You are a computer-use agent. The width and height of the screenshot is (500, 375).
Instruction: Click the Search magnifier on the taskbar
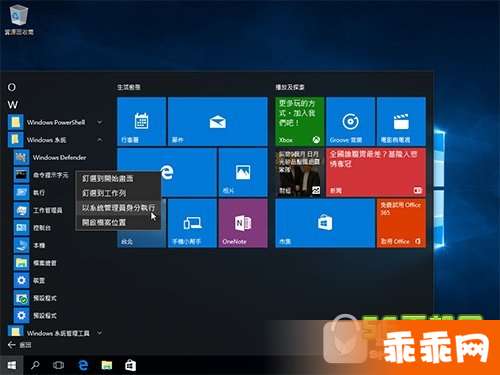pos(35,365)
